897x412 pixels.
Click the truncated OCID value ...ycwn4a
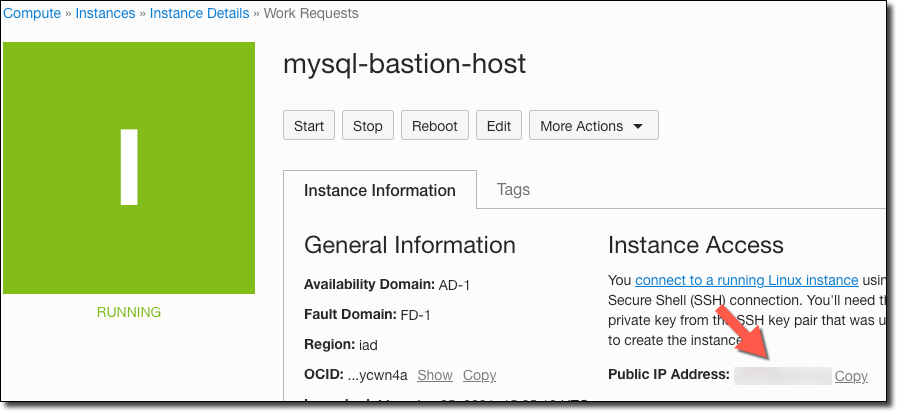pos(377,375)
